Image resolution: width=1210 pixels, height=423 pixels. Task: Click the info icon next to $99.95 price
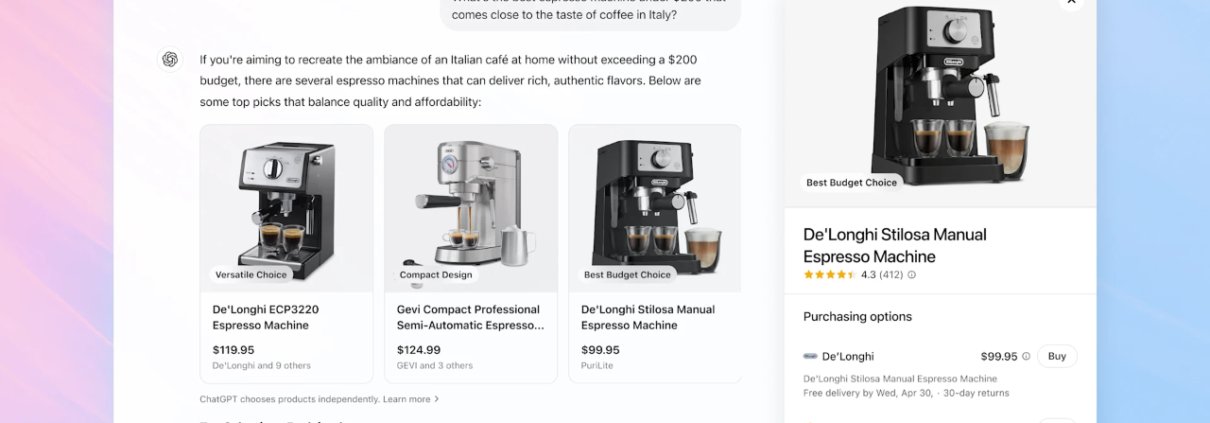[x=1026, y=356]
